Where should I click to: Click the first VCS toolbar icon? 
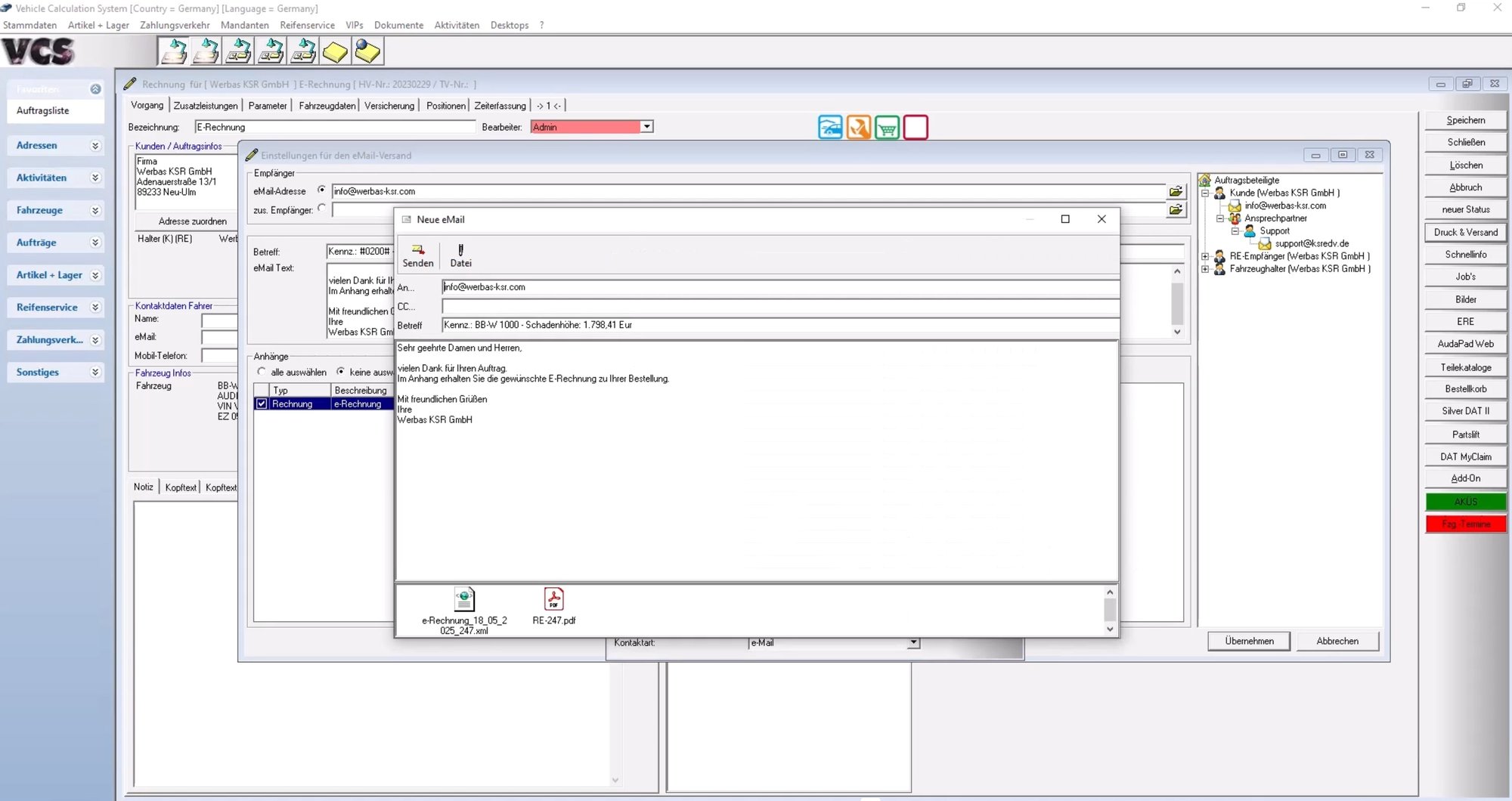point(175,51)
